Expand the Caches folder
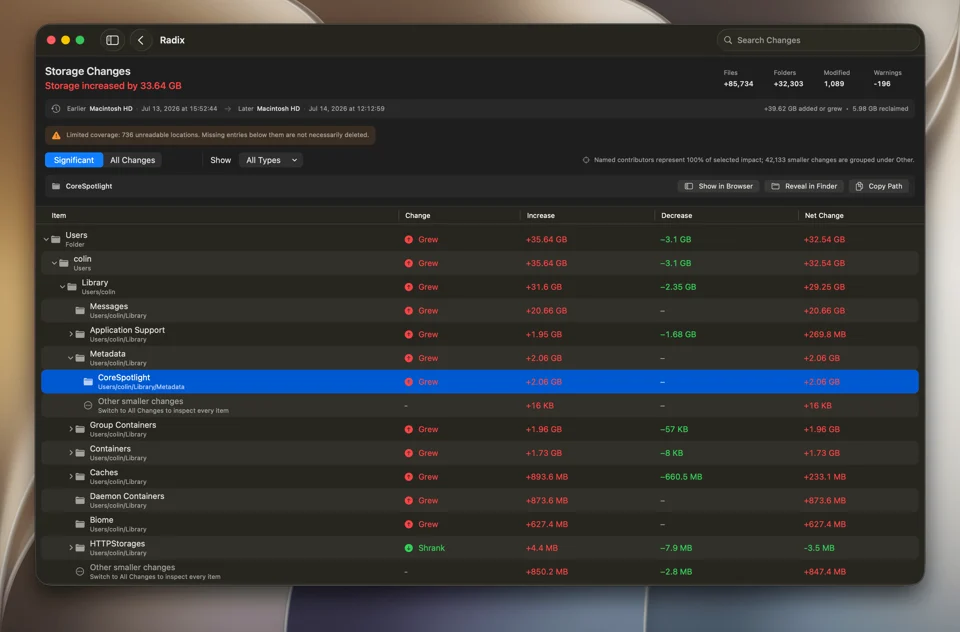Image resolution: width=960 pixels, height=632 pixels. [x=70, y=476]
